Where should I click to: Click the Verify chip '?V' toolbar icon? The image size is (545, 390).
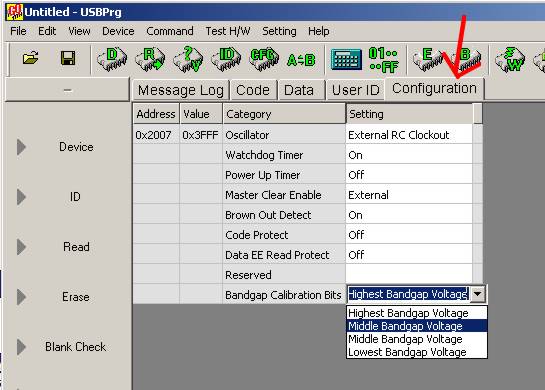coord(188,59)
